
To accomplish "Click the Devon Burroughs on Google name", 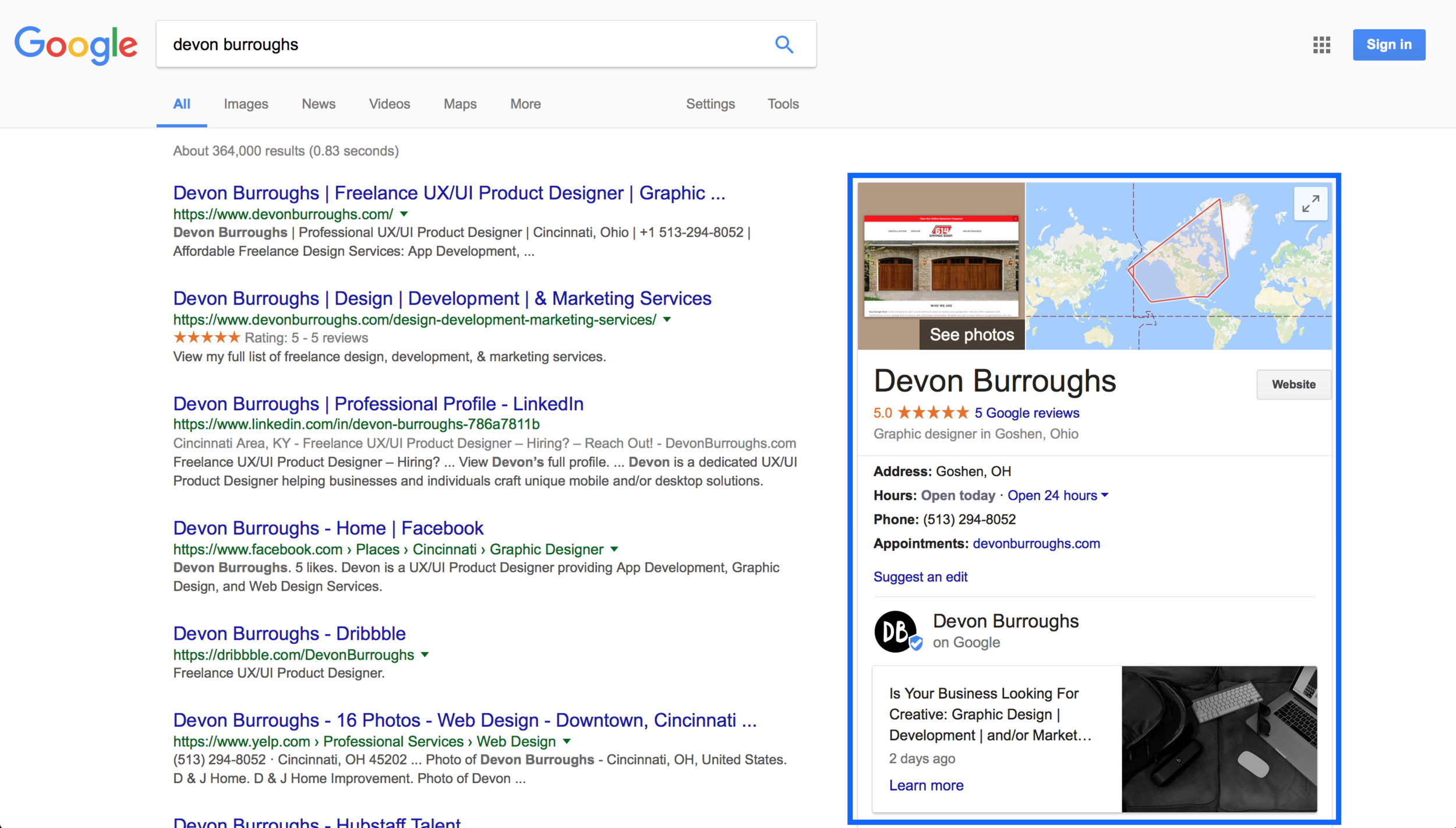I will pyautogui.click(x=1006, y=621).
